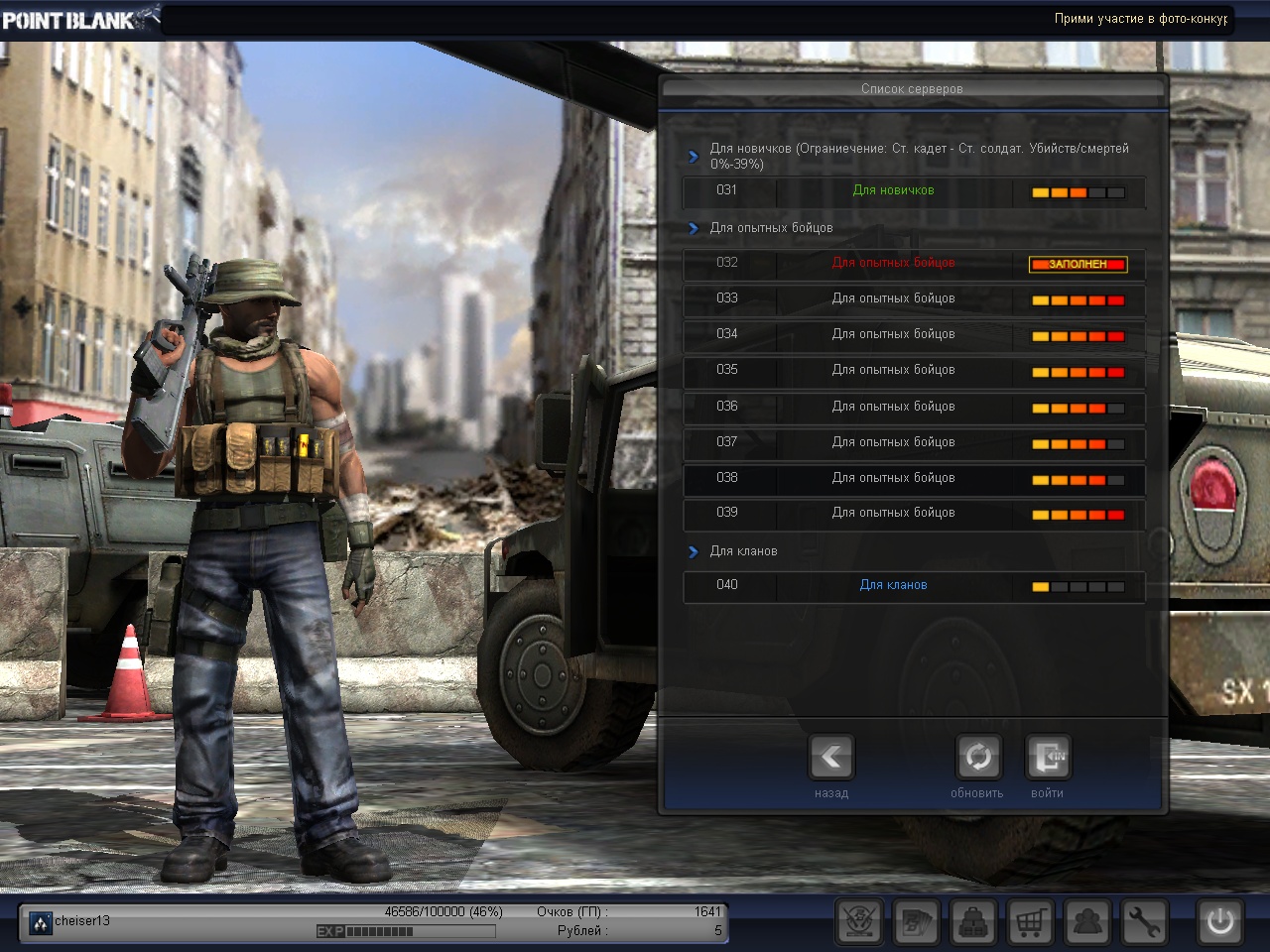Click the photo contest ticker text

(x=1140, y=19)
